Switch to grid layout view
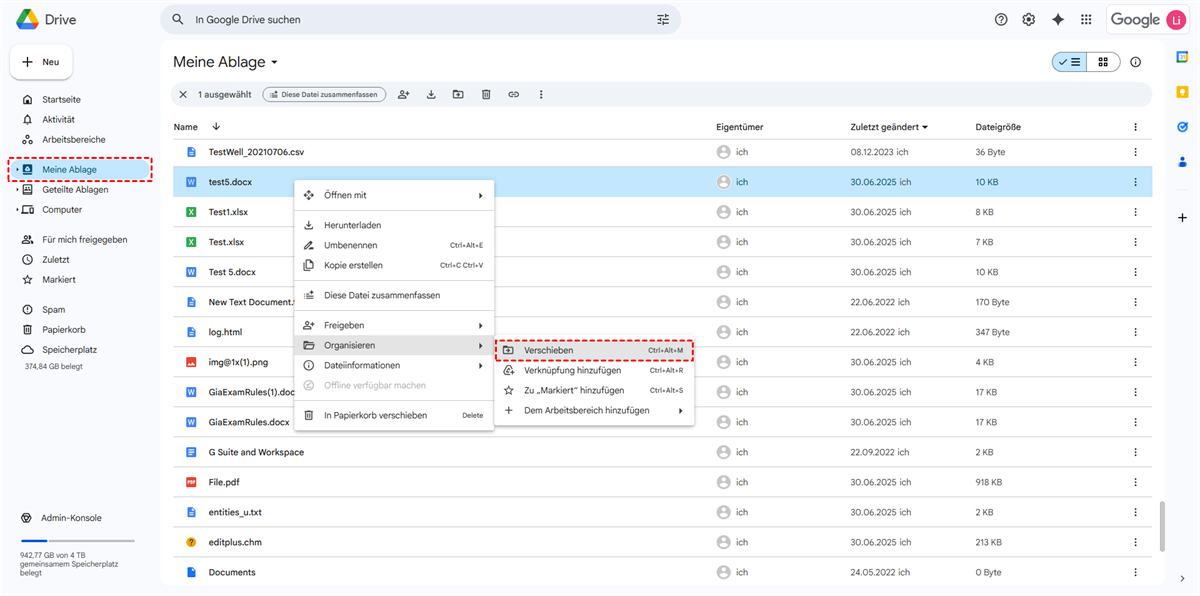The height and width of the screenshot is (596, 1200). (x=1103, y=62)
